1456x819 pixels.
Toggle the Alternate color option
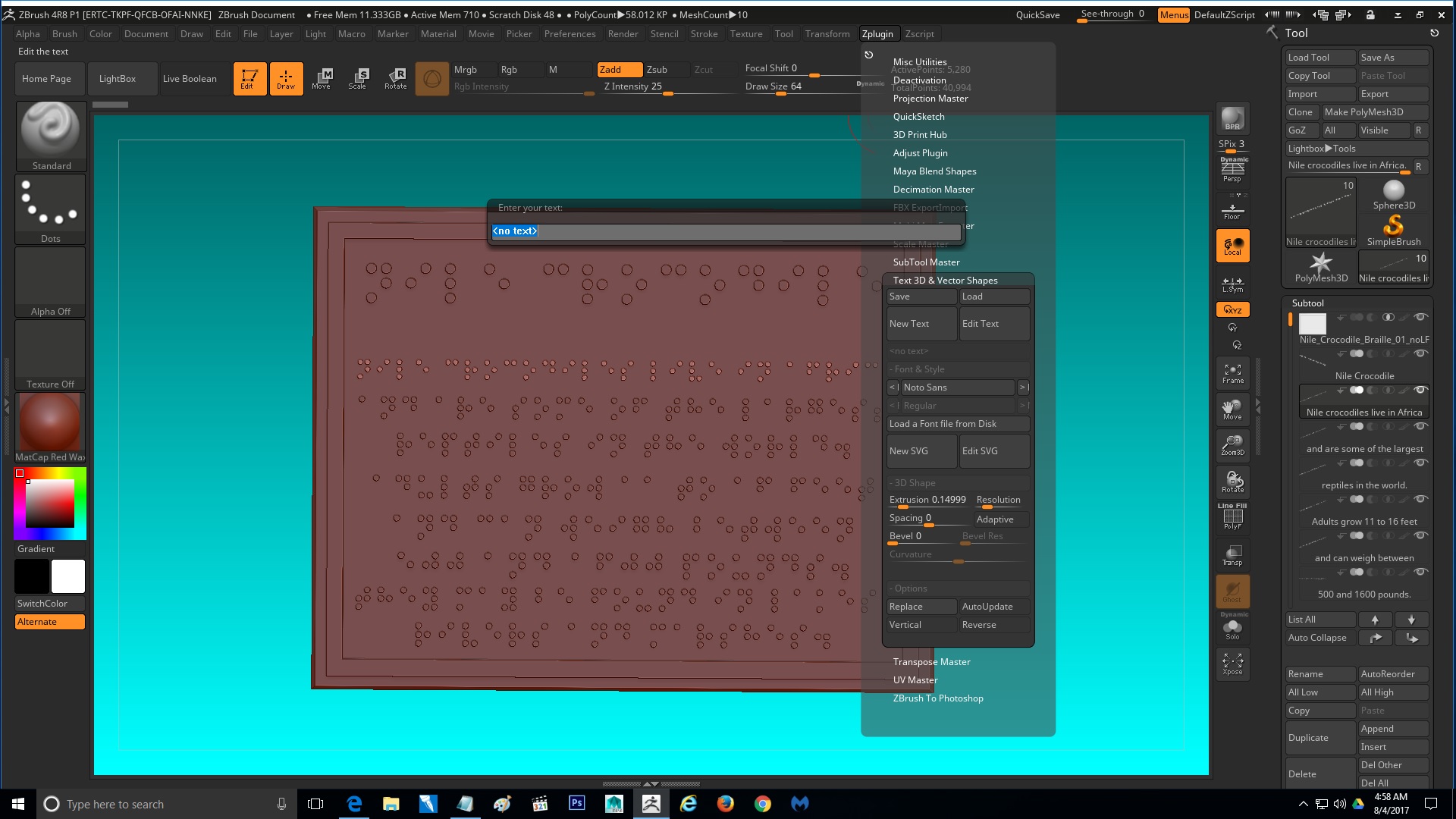tap(50, 622)
